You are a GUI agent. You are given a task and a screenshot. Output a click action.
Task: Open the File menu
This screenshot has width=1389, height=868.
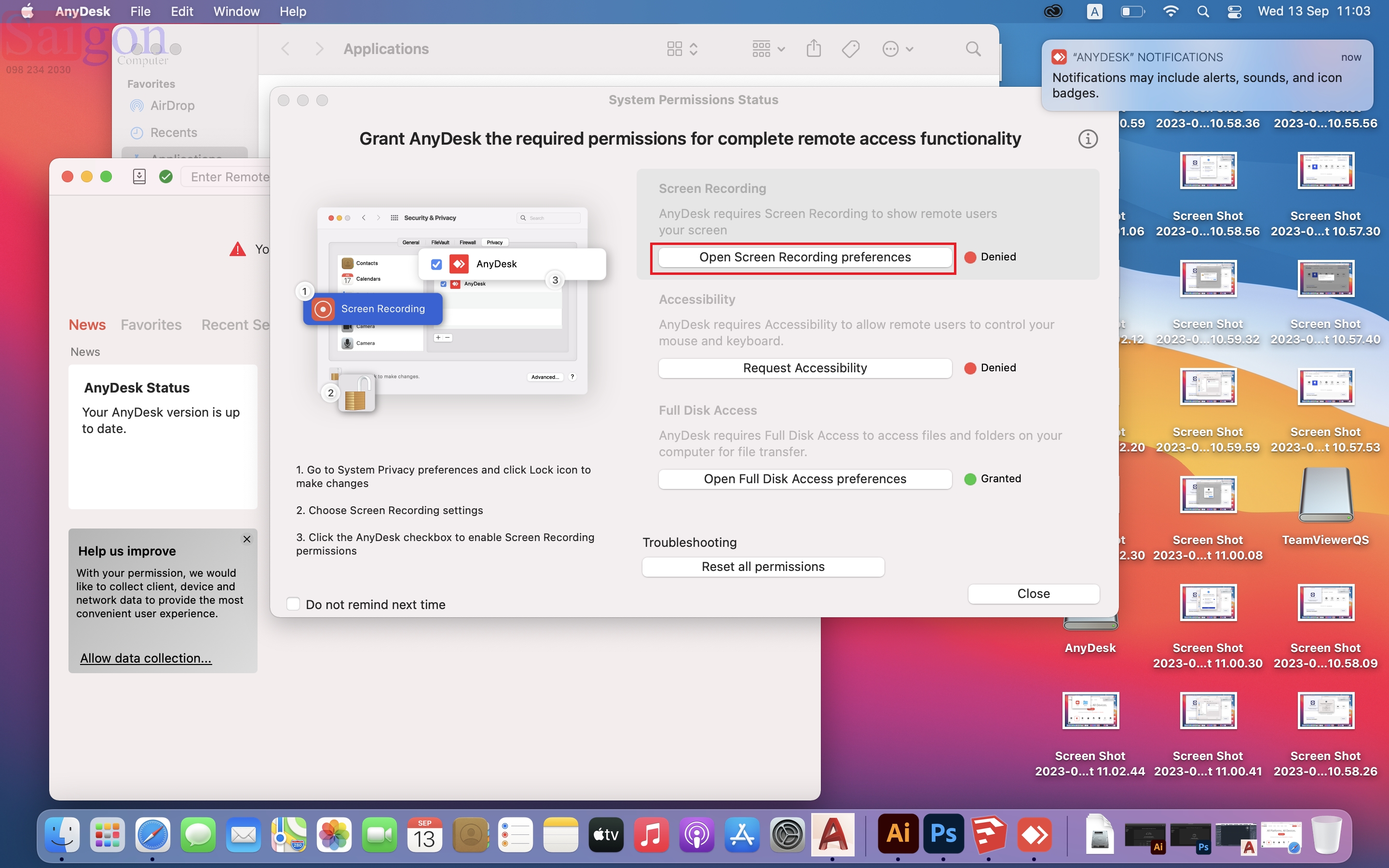(x=140, y=12)
